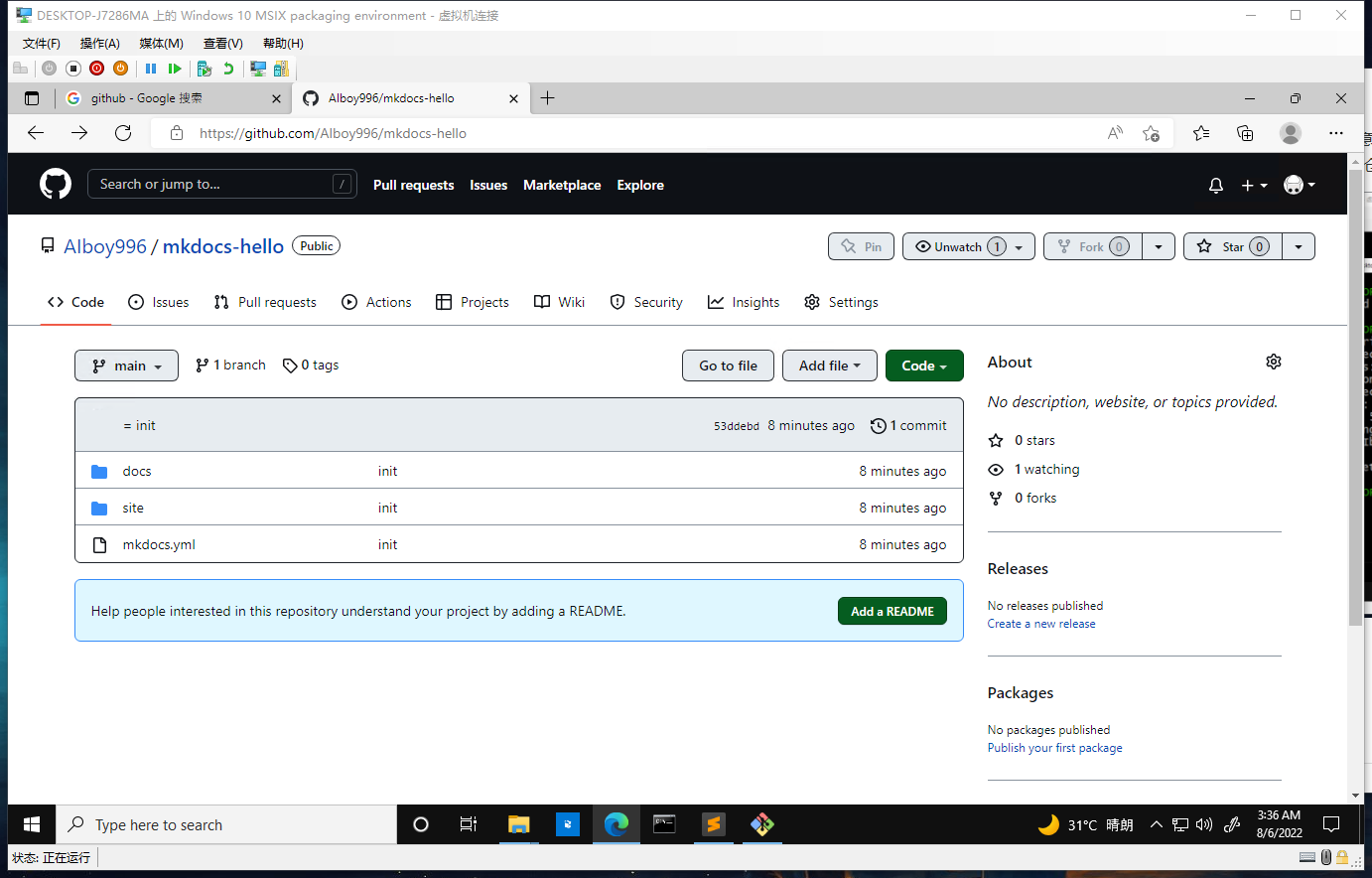1372x878 pixels.
Task: Switch to the Actions tab
Action: pyautogui.click(x=376, y=302)
